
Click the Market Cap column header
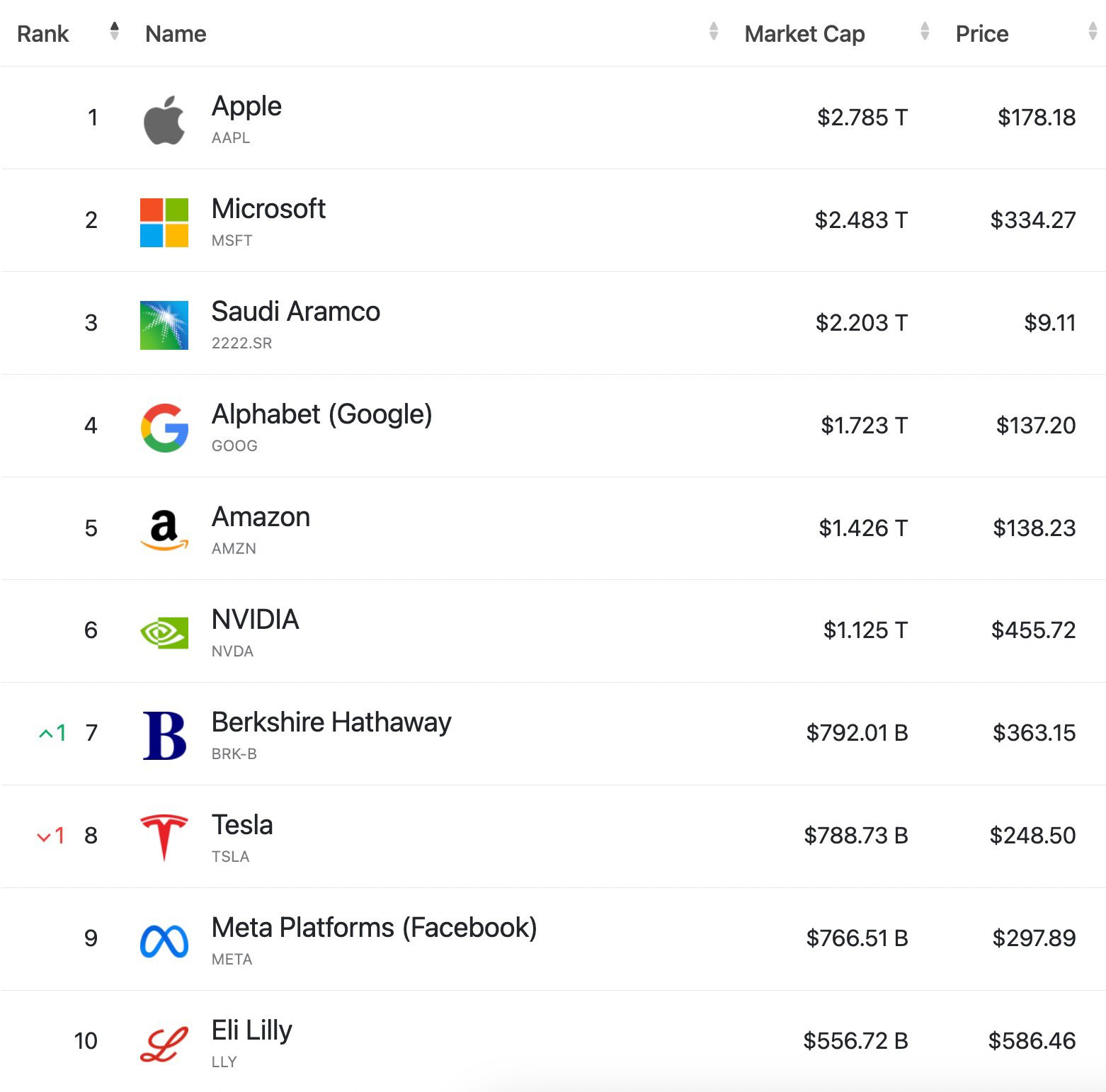click(x=804, y=33)
